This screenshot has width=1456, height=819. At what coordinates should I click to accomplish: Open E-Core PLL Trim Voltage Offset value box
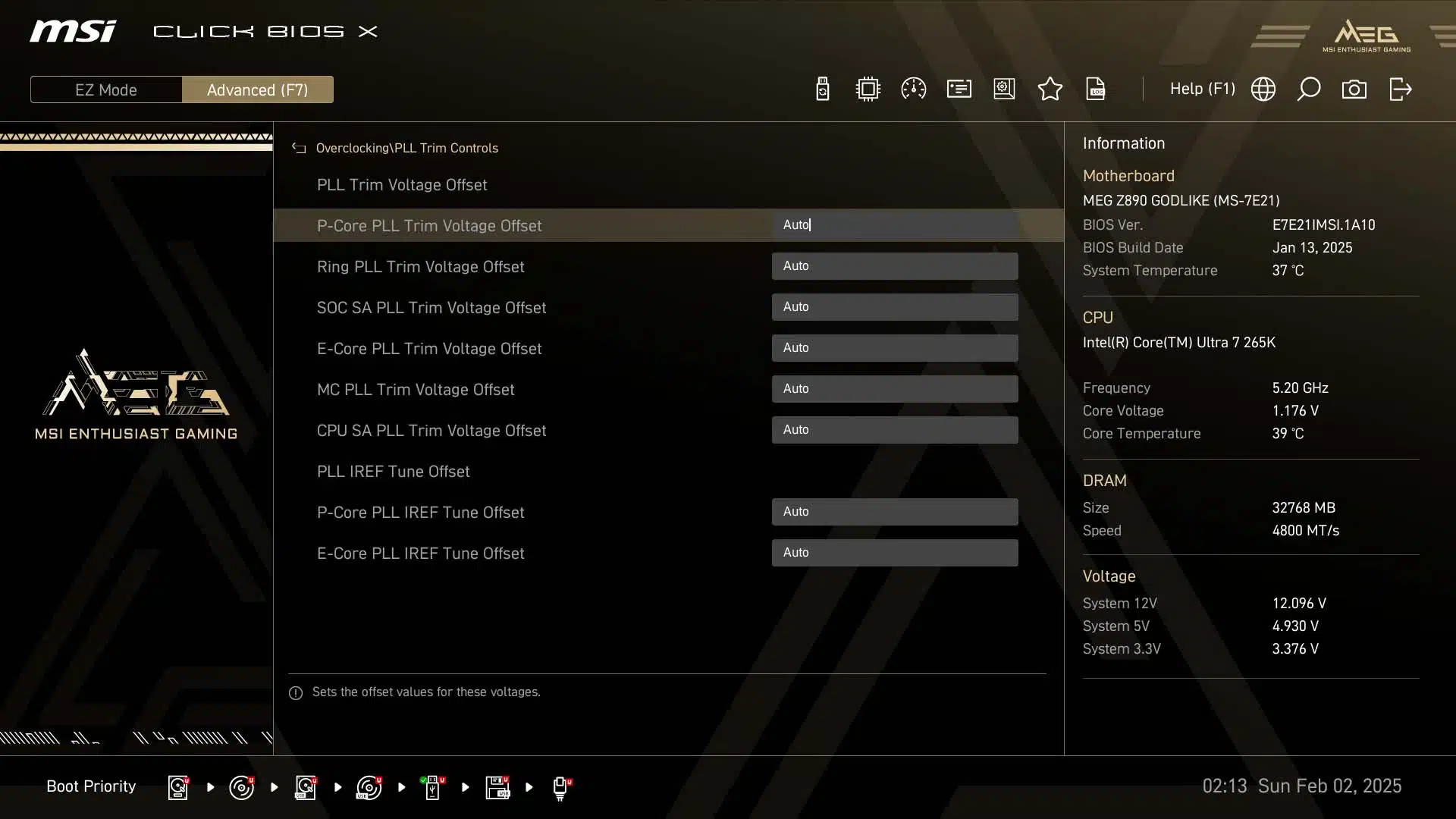click(x=895, y=348)
